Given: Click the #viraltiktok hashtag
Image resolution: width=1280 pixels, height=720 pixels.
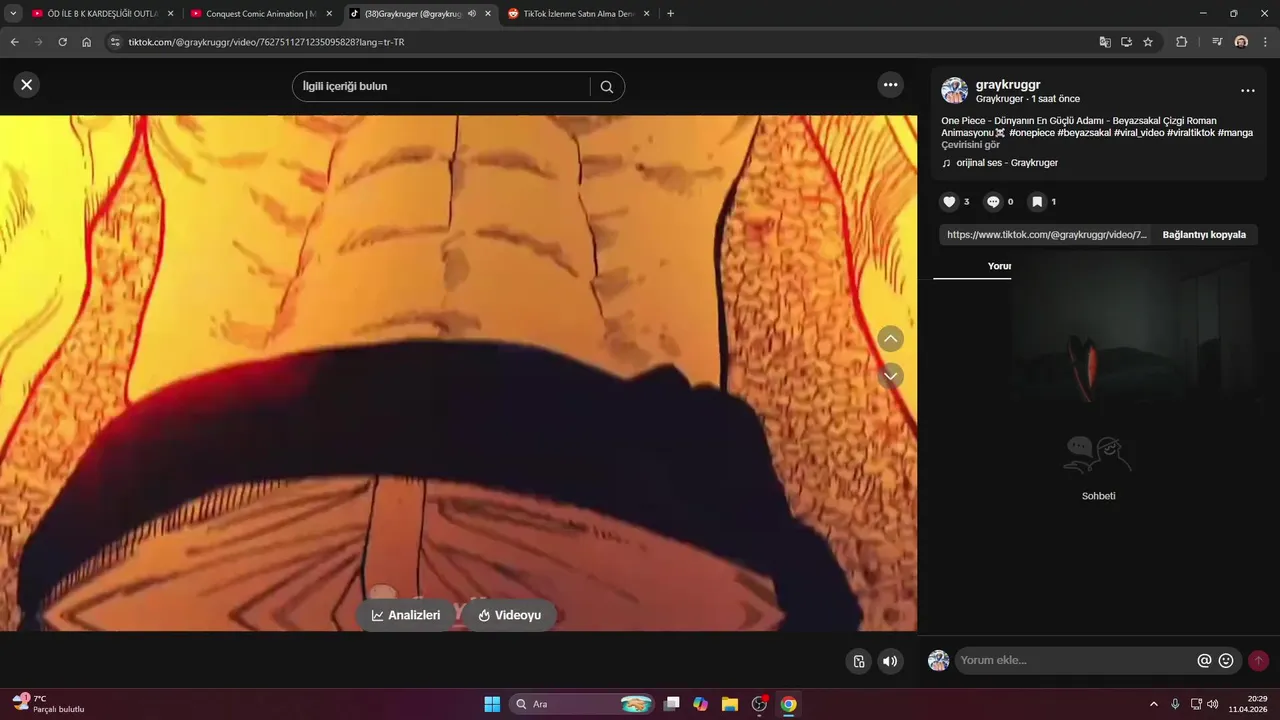Looking at the screenshot, I should (x=1191, y=133).
